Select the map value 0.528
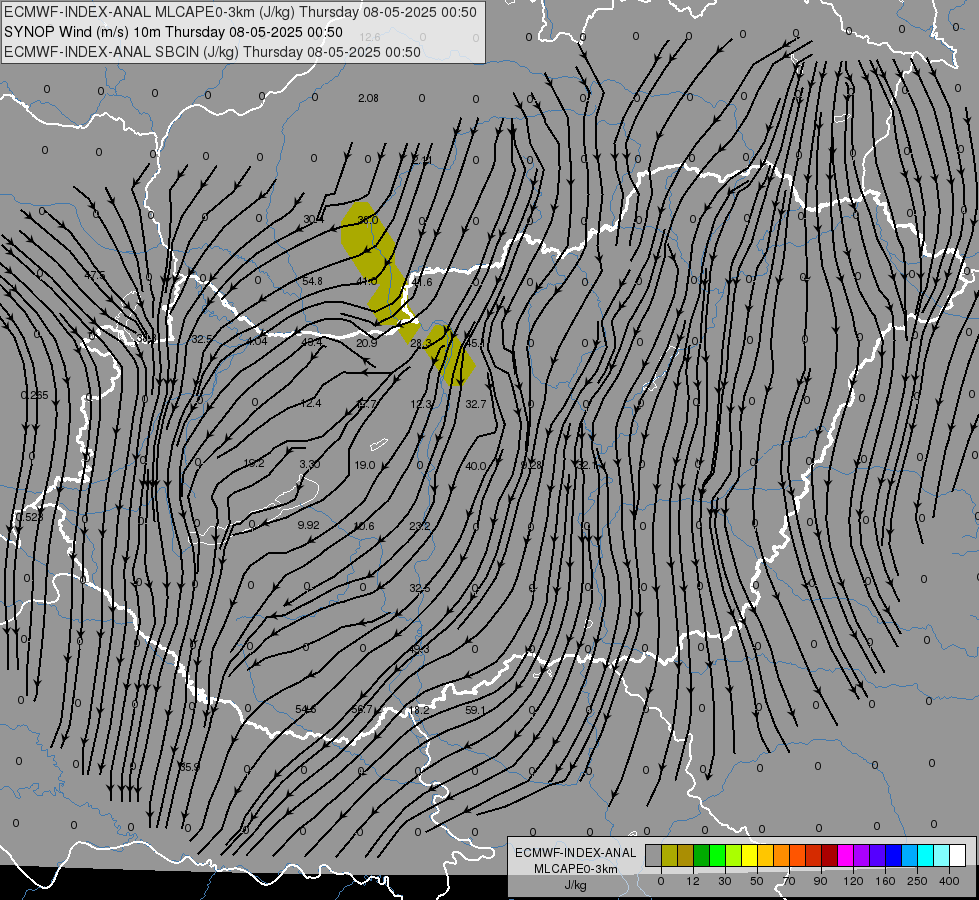Viewport: 979px width, 900px height. click(x=29, y=517)
